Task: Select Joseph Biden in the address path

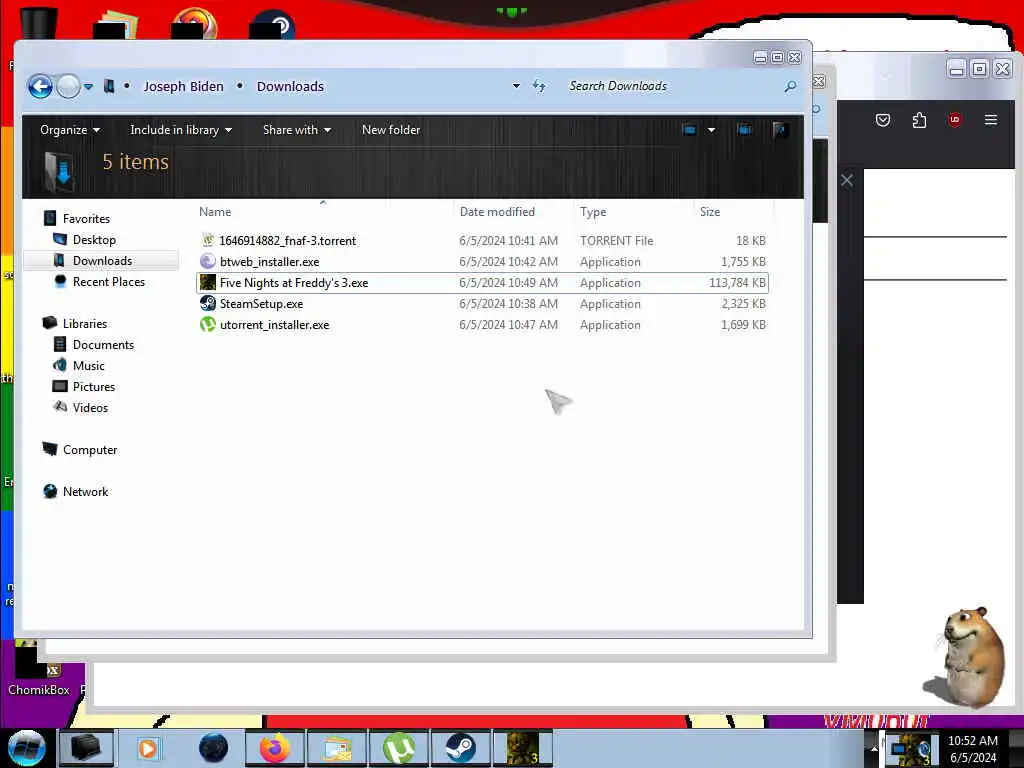Action: coord(183,86)
